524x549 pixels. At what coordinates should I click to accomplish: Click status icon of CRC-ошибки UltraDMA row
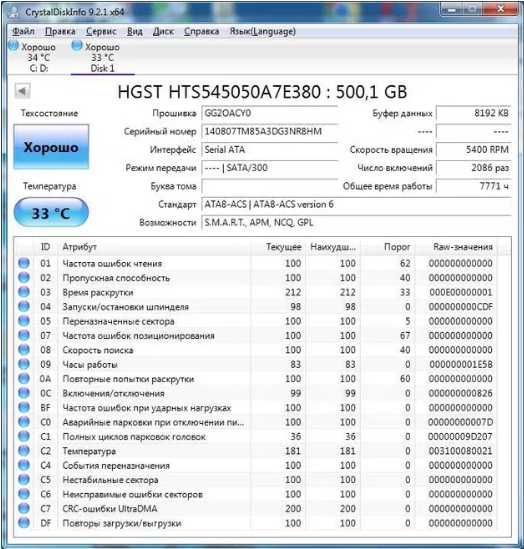[x=24, y=508]
